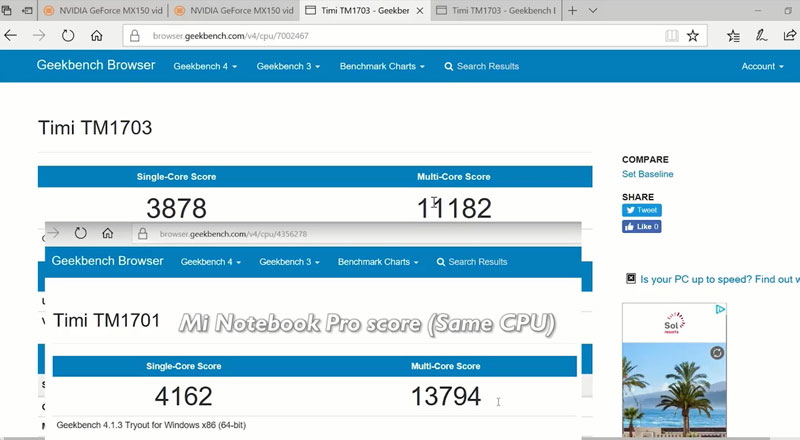Screen dimensions: 800x440
Task: Click home icon in overlay browser window
Action: pyautogui.click(x=108, y=234)
